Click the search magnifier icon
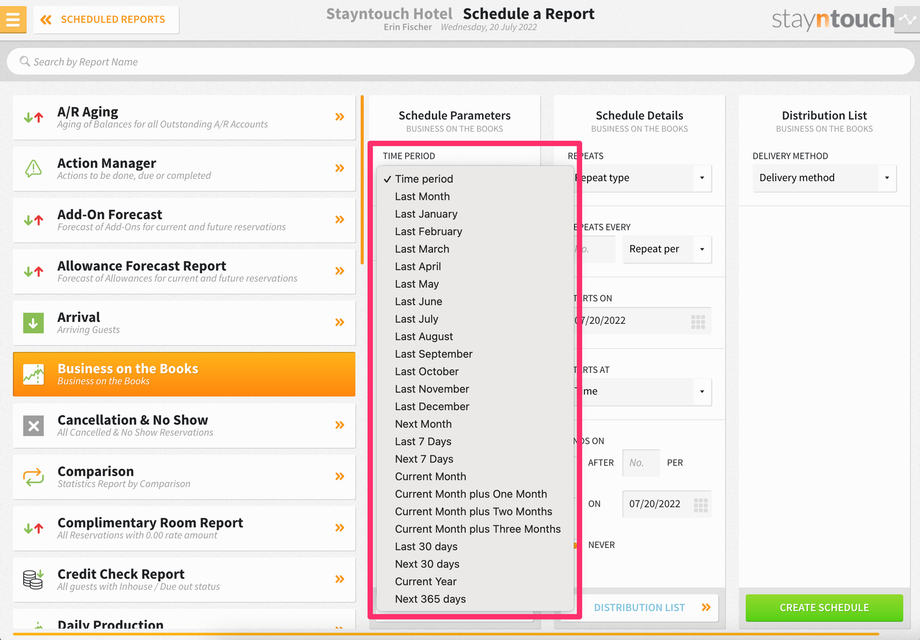The image size is (920, 640). pos(25,61)
